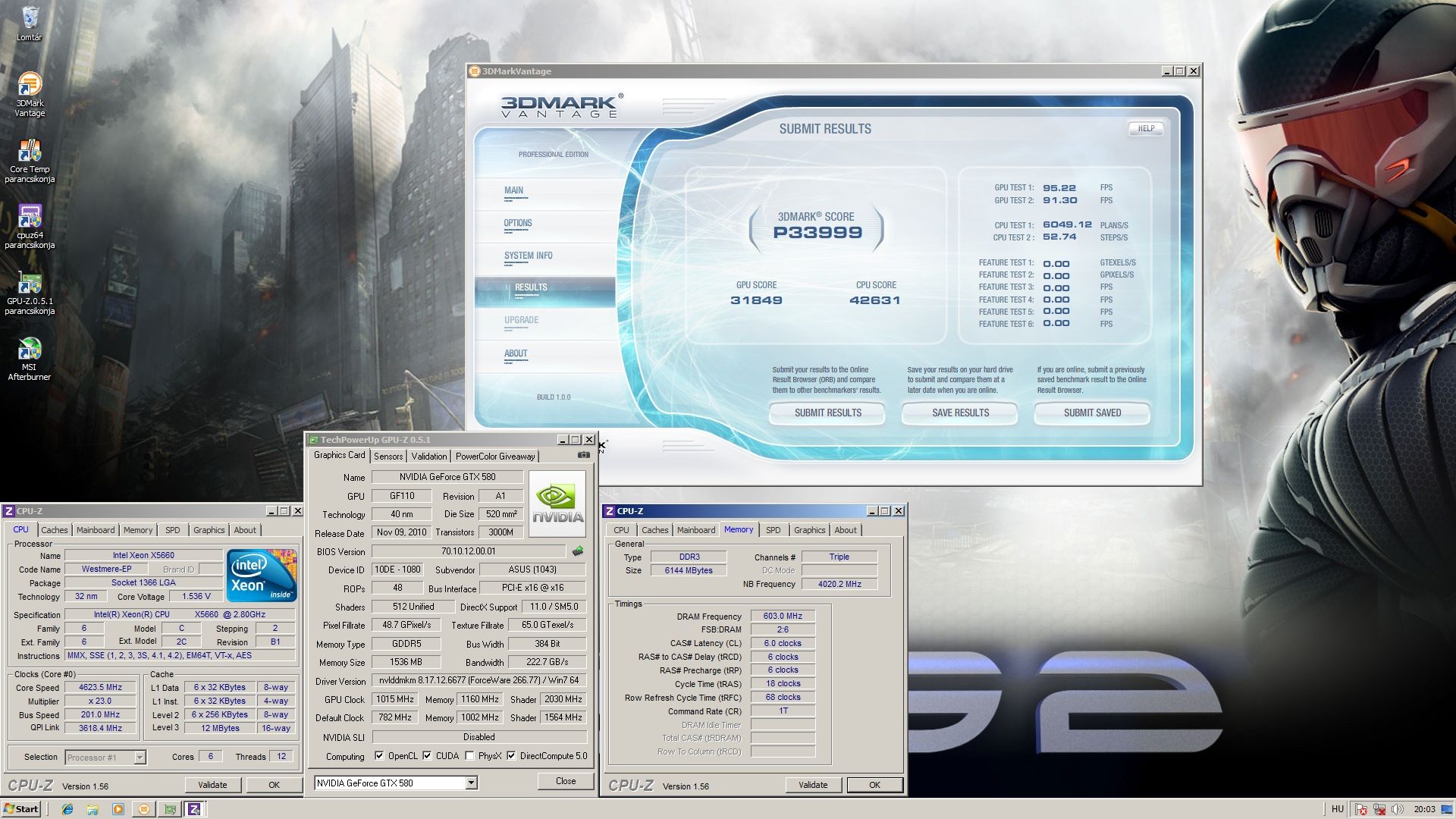This screenshot has height=819, width=1456.
Task: Open the volume speaker tray icon
Action: (x=1398, y=809)
